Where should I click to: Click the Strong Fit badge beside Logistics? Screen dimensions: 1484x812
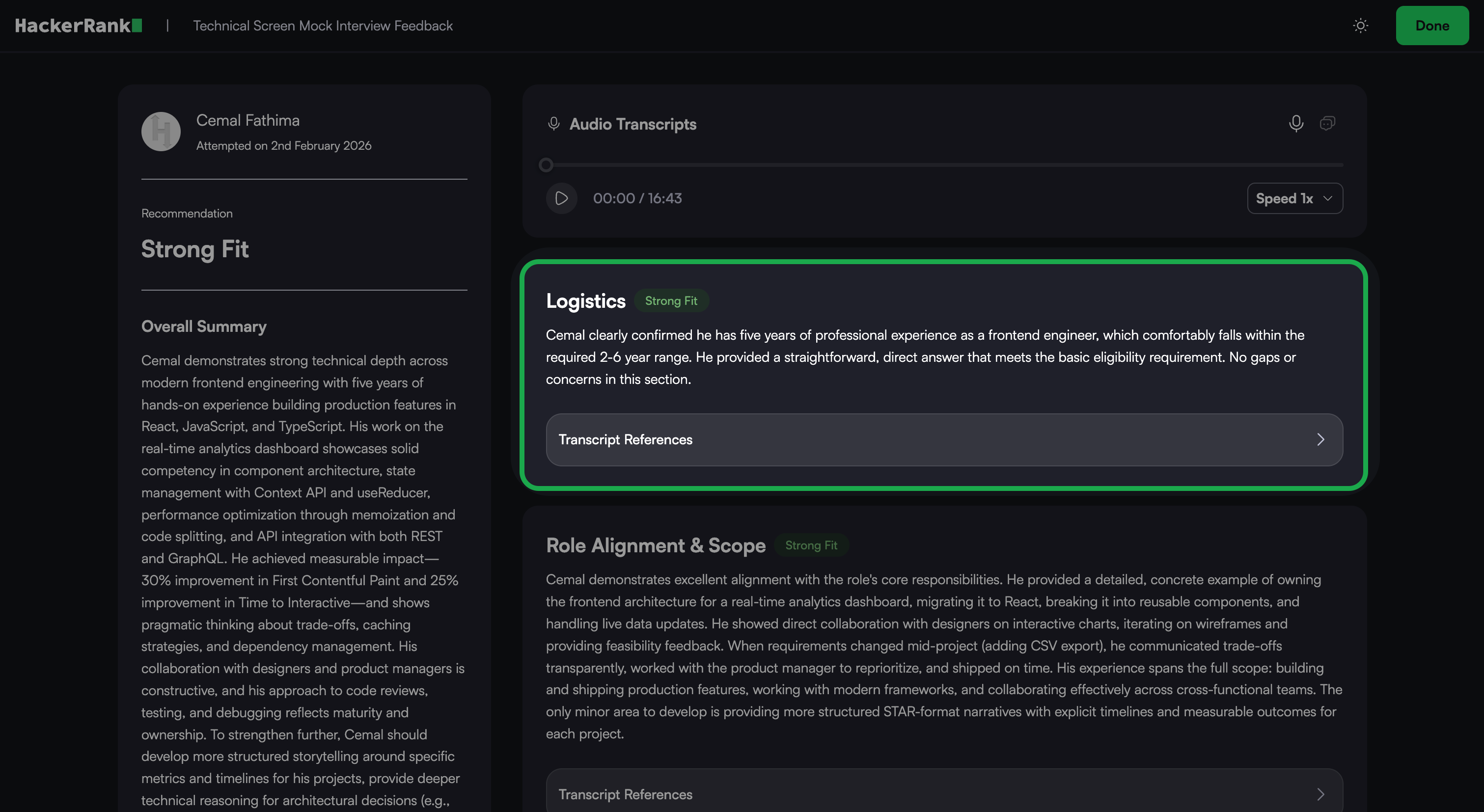[x=671, y=300]
